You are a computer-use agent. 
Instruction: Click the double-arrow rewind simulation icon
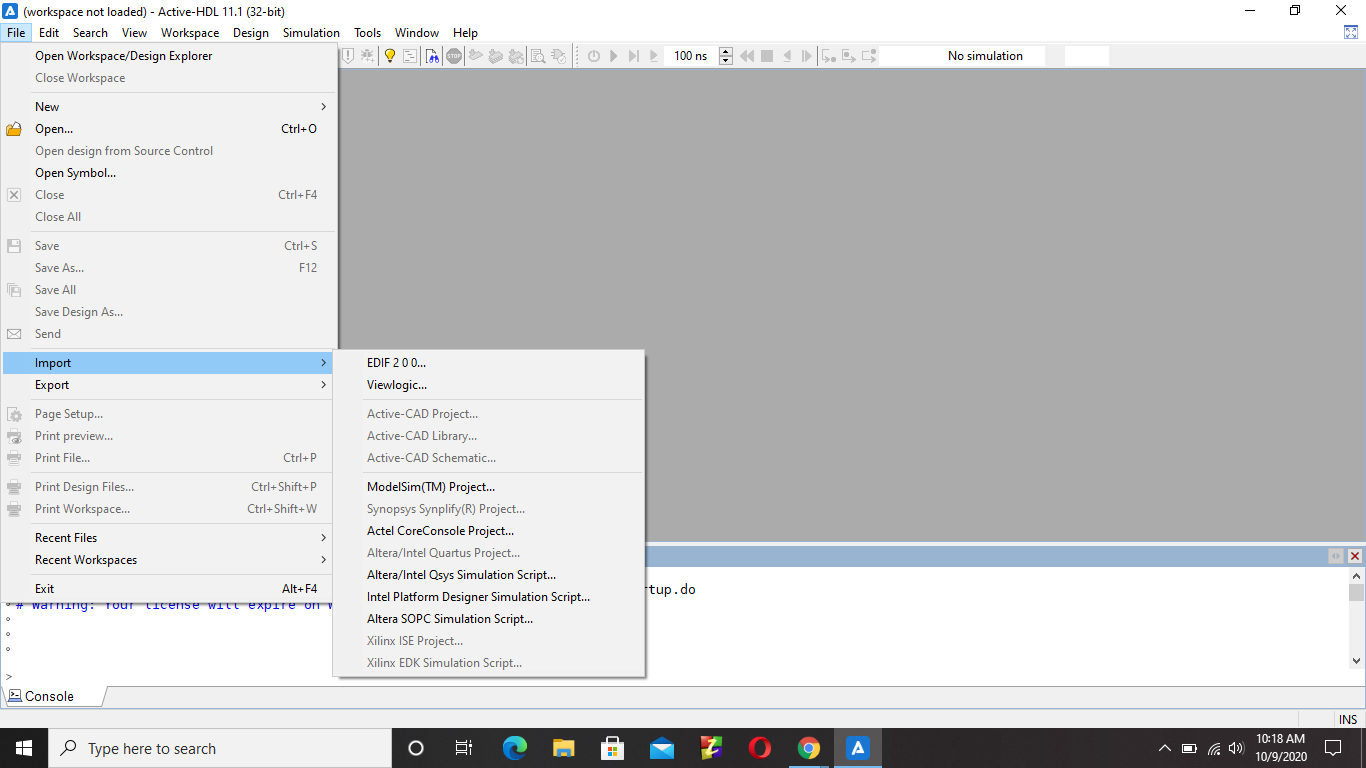(x=746, y=56)
